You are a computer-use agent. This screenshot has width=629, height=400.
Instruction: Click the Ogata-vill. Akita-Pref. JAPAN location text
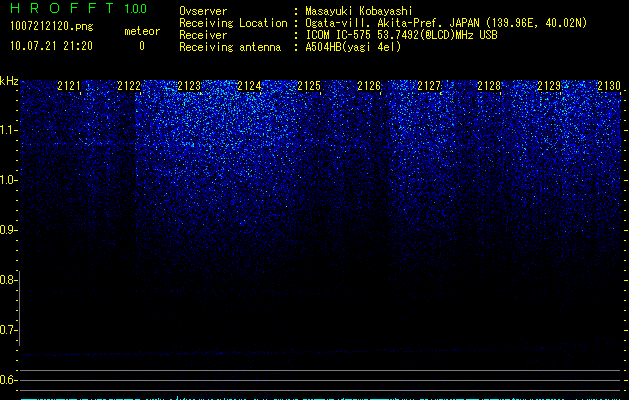[x=446, y=23]
